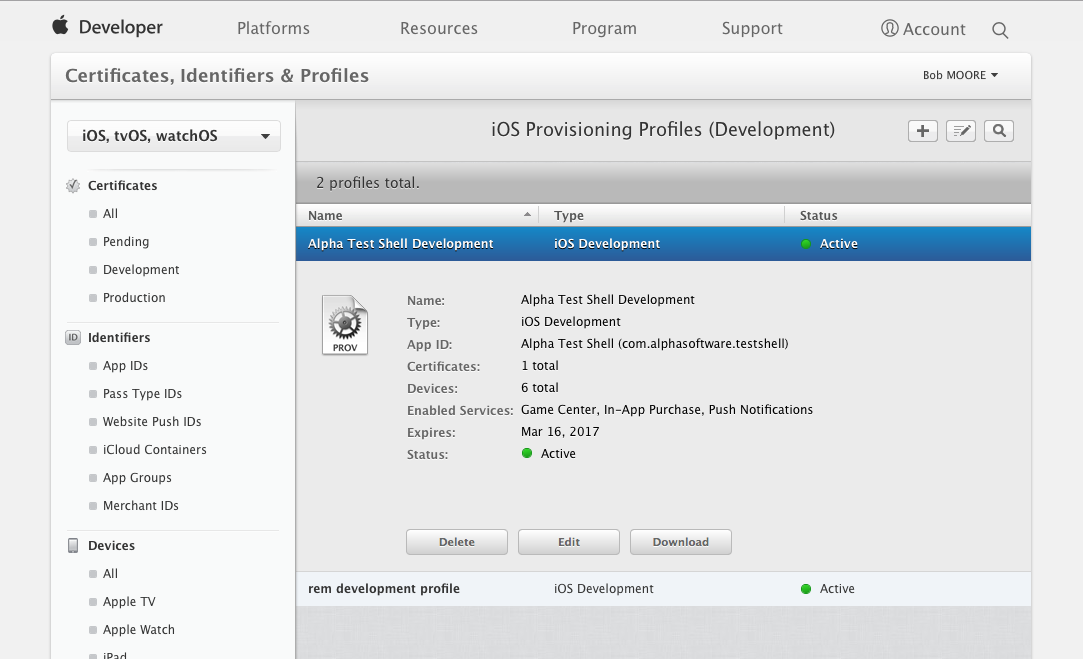The width and height of the screenshot is (1083, 659).
Task: Click the profile search magnifier icon button
Action: click(x=999, y=131)
